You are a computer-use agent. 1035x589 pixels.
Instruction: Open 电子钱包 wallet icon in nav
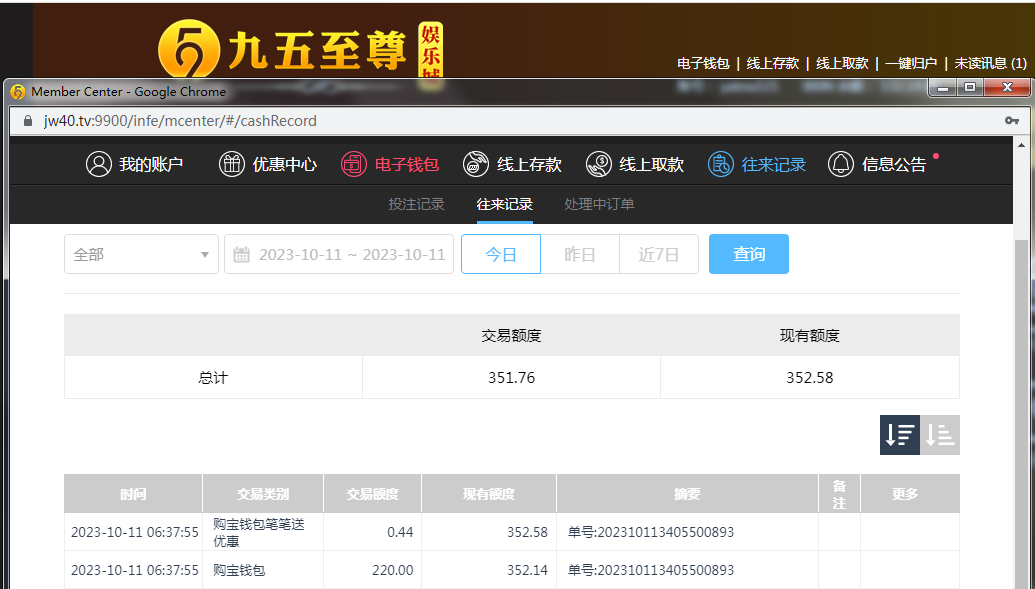click(354, 164)
